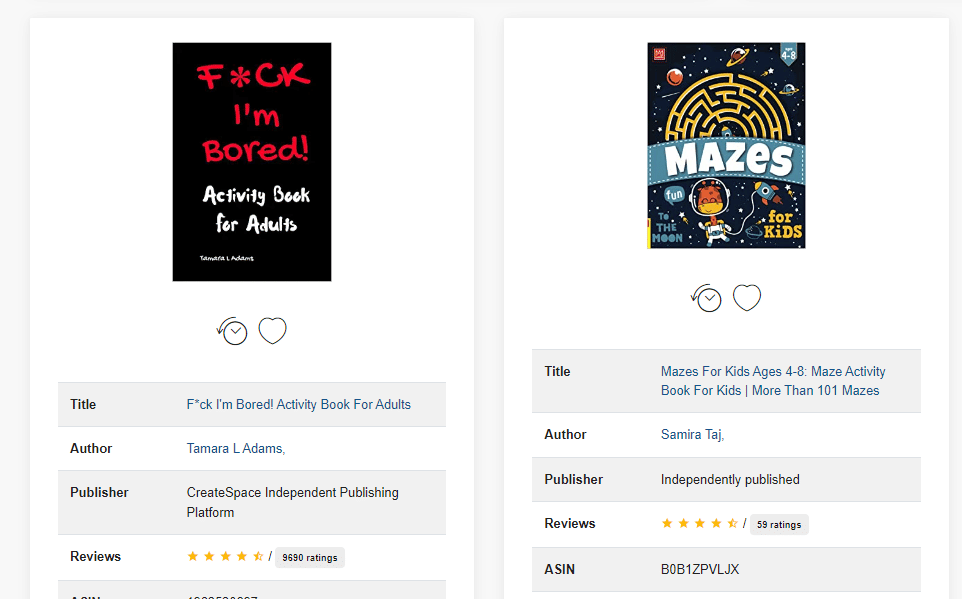Open the F*ck I'm Bored book cover image
Viewport: 962px width, 599px height.
(252, 162)
